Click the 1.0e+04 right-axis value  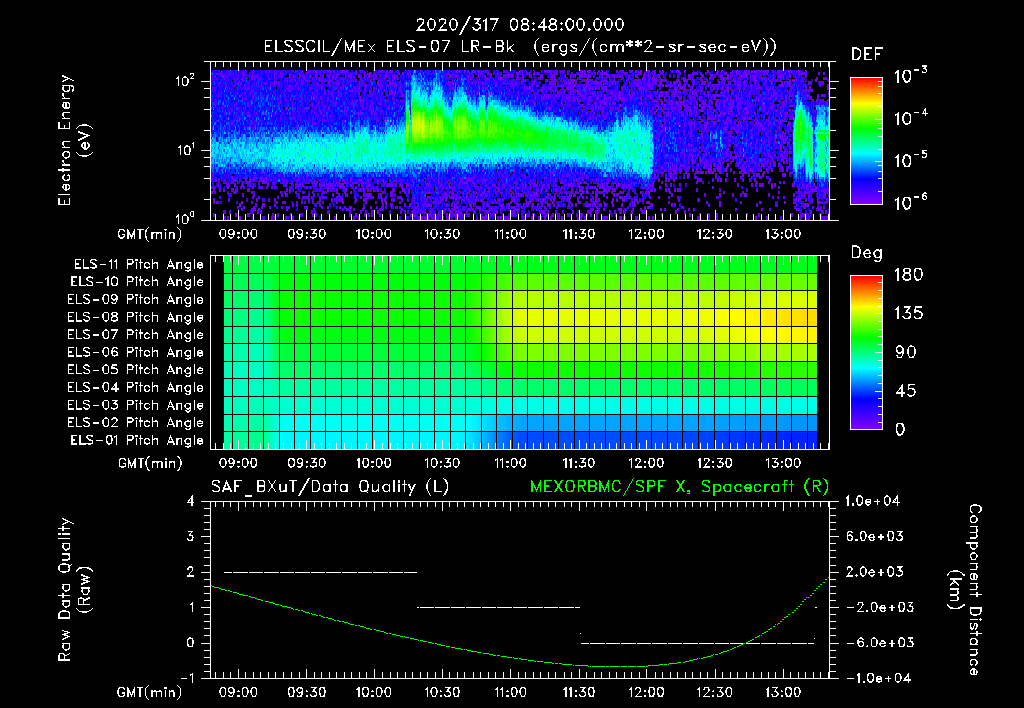(872, 501)
